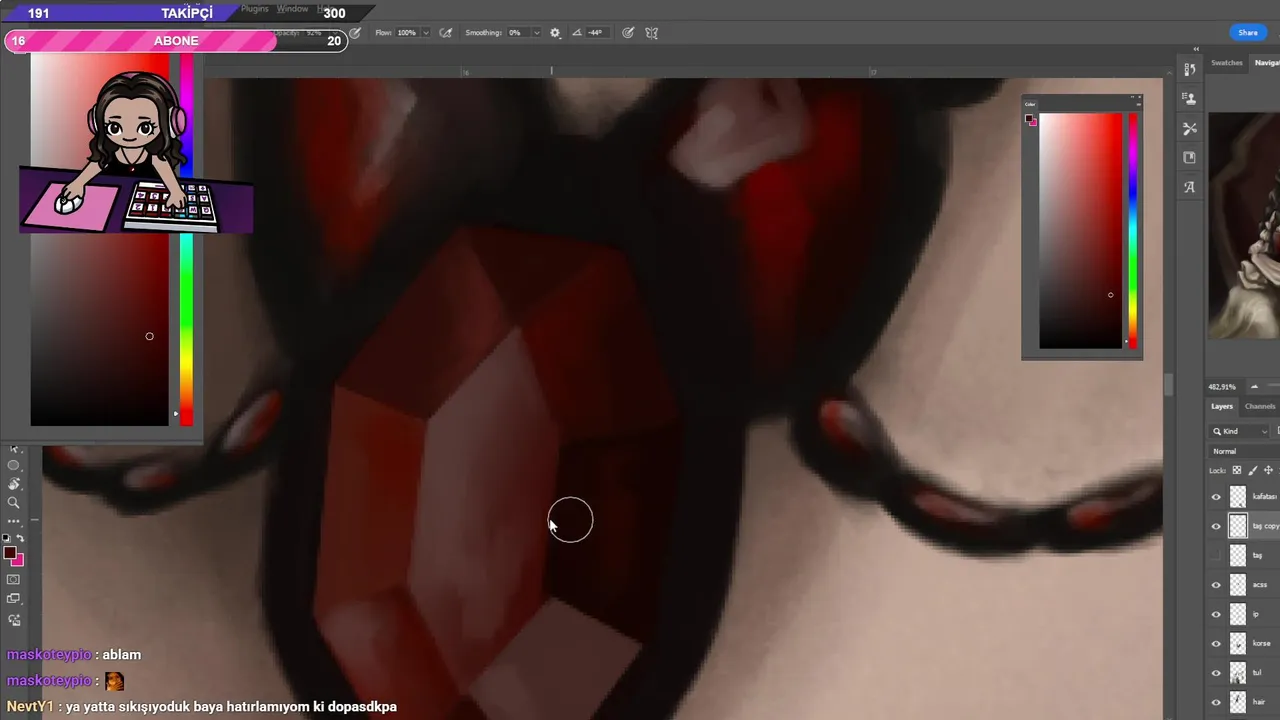Click the pink background color swatch
Screen dimensions: 1280x720
18,561
